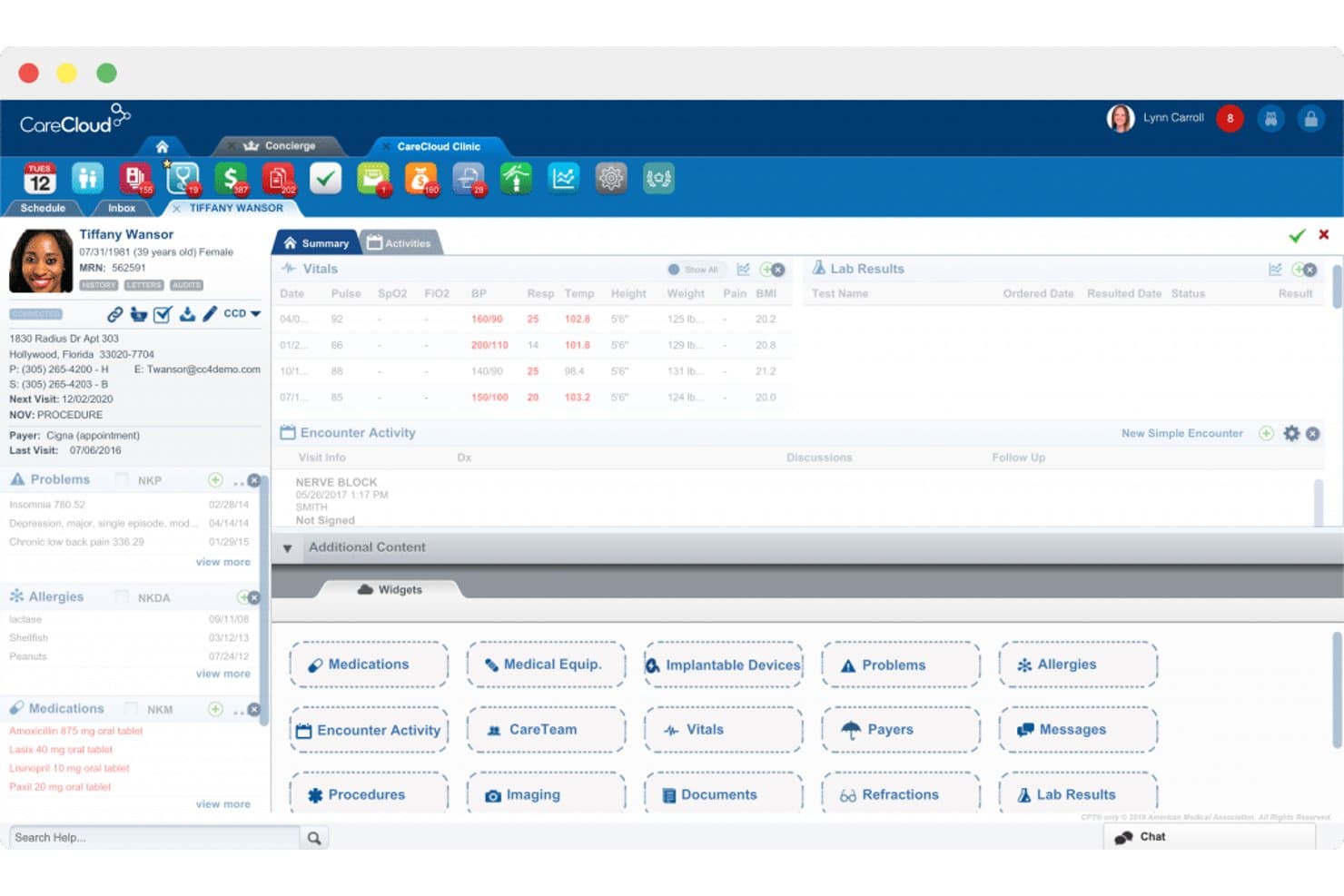The height and width of the screenshot is (896, 1344).
Task: Open the Chat panel
Action: coord(1209,836)
